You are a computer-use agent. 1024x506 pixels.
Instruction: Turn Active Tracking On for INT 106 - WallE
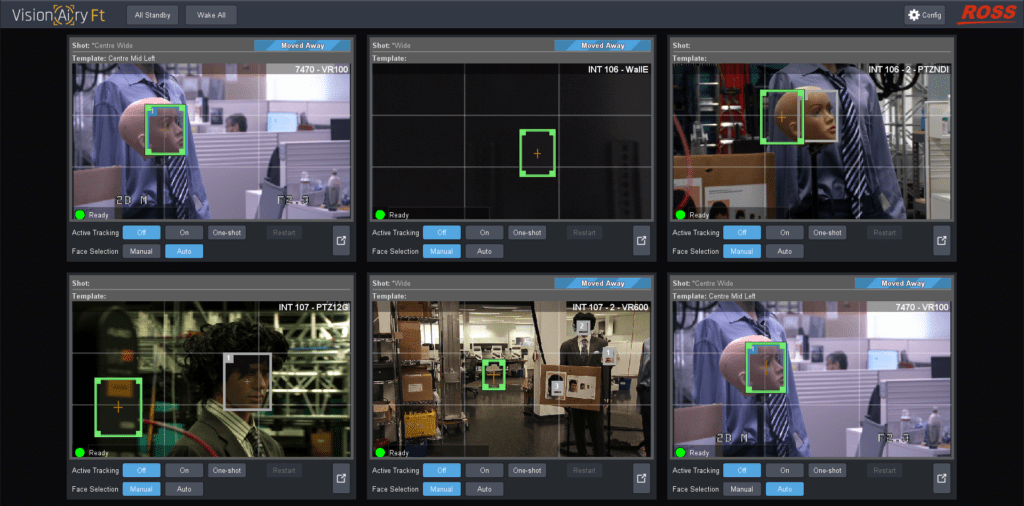[x=484, y=232]
